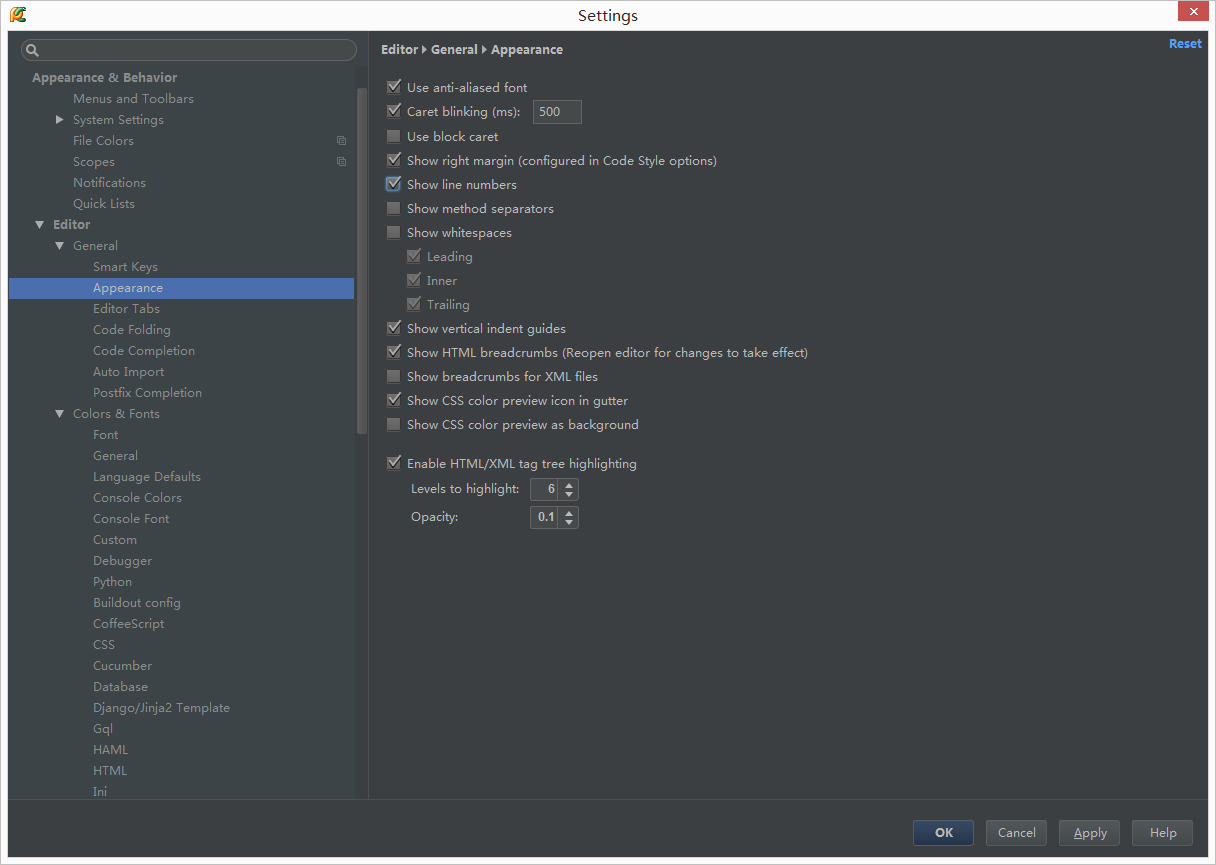The height and width of the screenshot is (865, 1216).
Task: Open Editor Tabs settings page
Action: 126,309
